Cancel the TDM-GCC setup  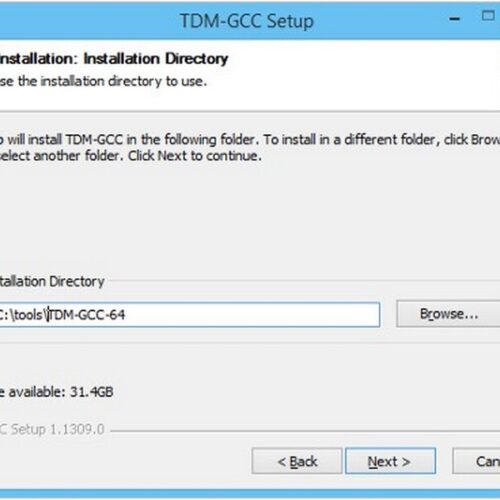click(477, 461)
